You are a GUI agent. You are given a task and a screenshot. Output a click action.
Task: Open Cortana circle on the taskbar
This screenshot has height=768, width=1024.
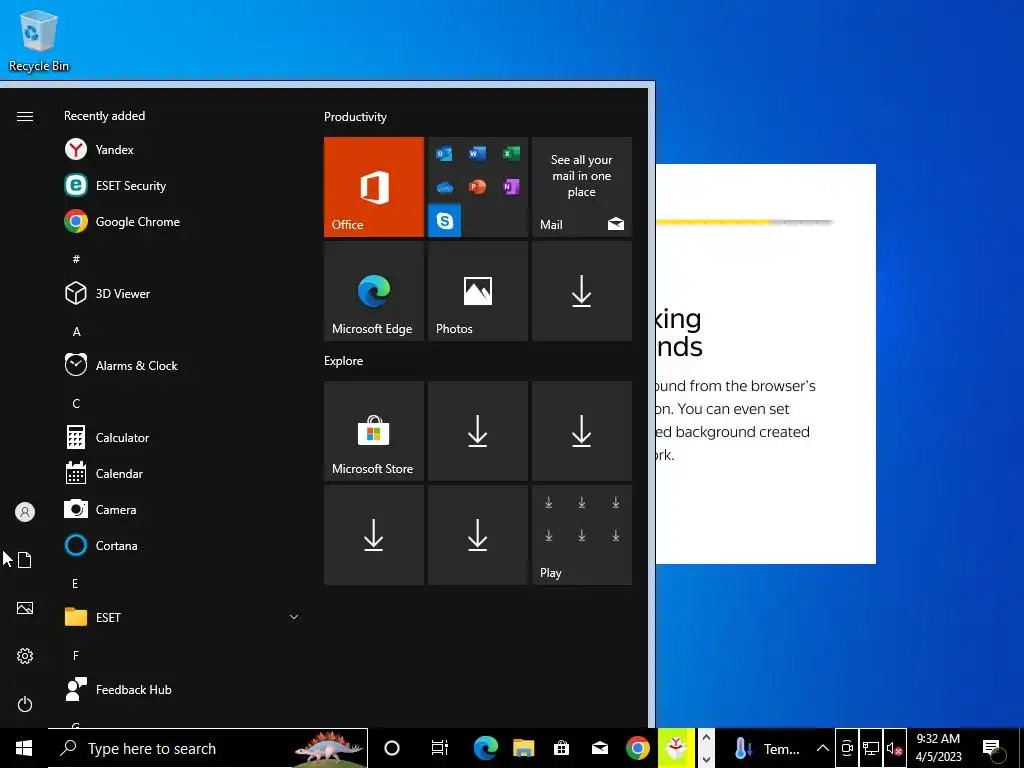(392, 748)
